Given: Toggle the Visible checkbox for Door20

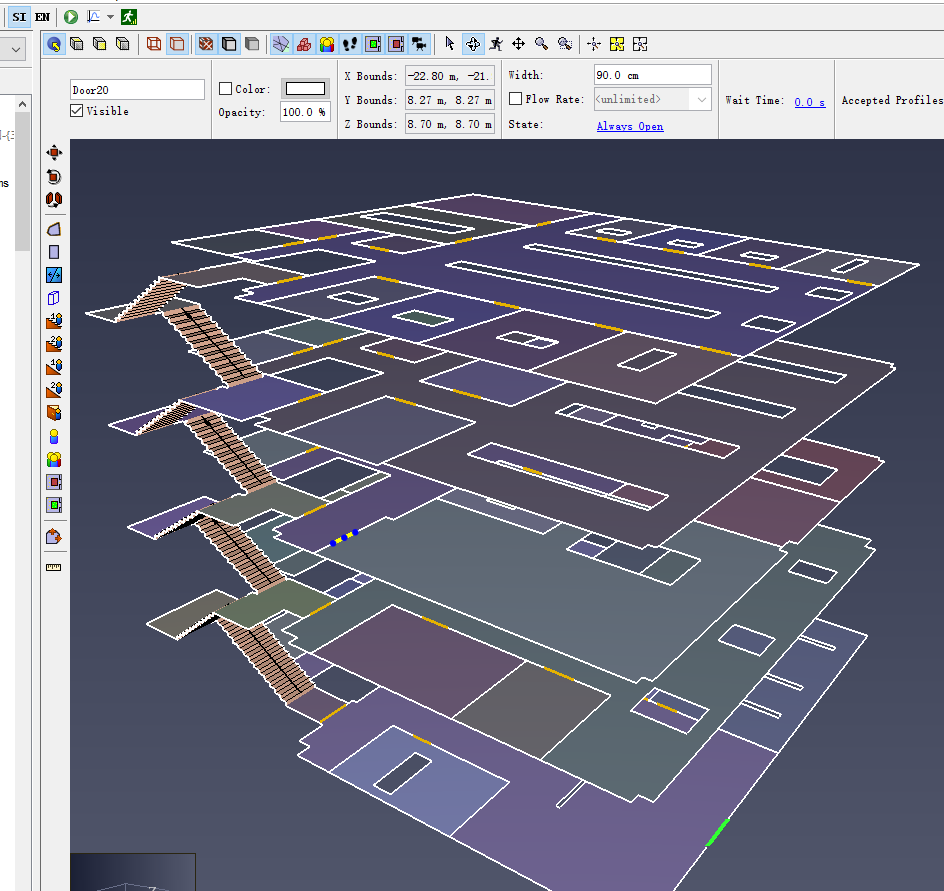Looking at the screenshot, I should [x=77, y=111].
